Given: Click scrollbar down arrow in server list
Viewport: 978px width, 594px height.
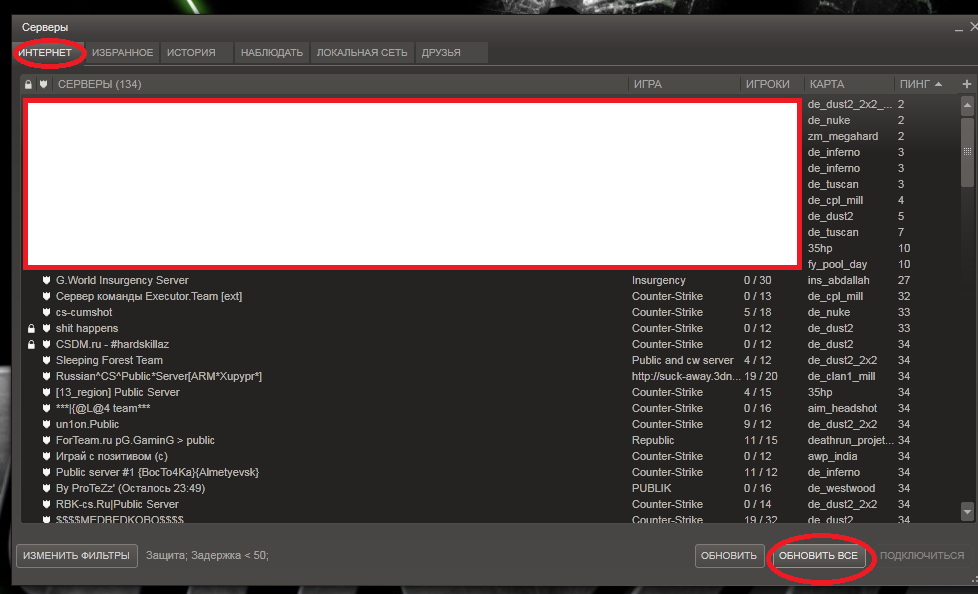Looking at the screenshot, I should coord(967,512).
